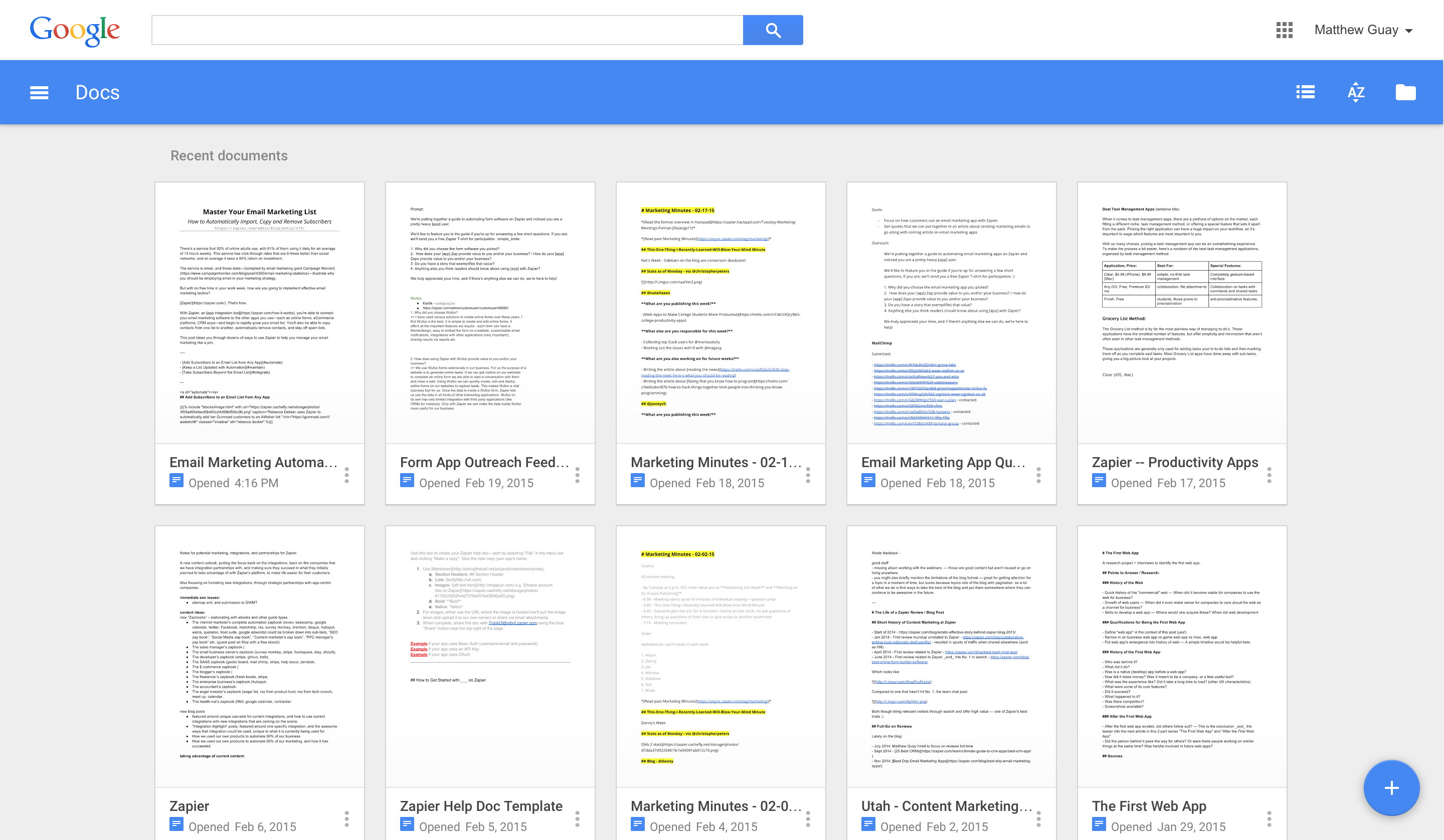The image size is (1444, 840).
Task: Click doc icon of Email Marketing App Qu...
Action: tap(868, 481)
